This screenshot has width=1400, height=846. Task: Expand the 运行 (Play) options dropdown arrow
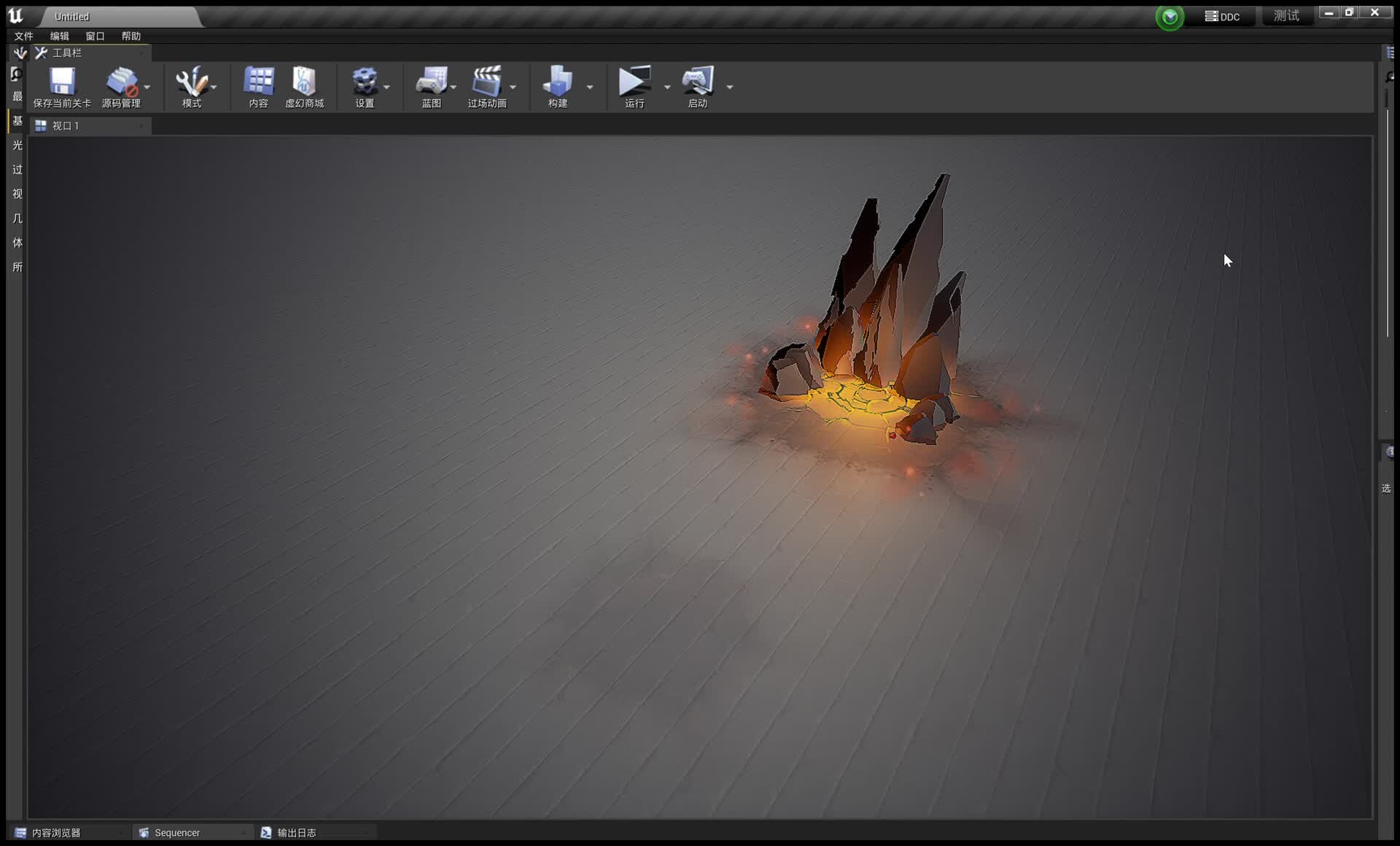tap(667, 86)
